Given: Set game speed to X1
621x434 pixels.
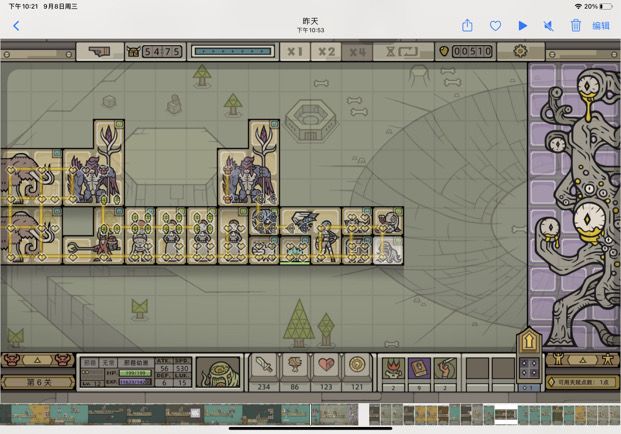Looking at the screenshot, I should pyautogui.click(x=295, y=51).
